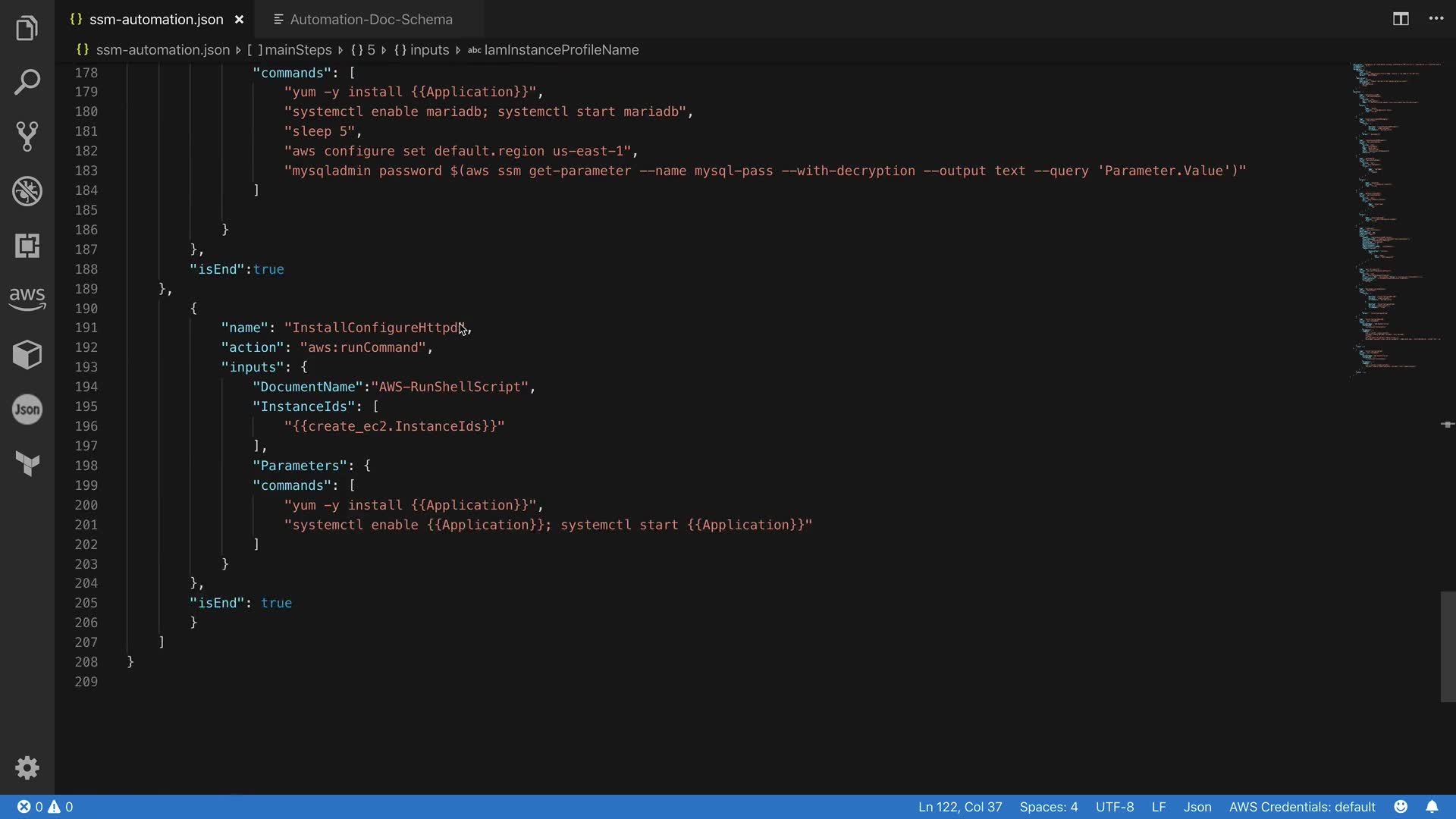Click the feedback smiley icon
Image resolution: width=1456 pixels, height=819 pixels.
1401,807
